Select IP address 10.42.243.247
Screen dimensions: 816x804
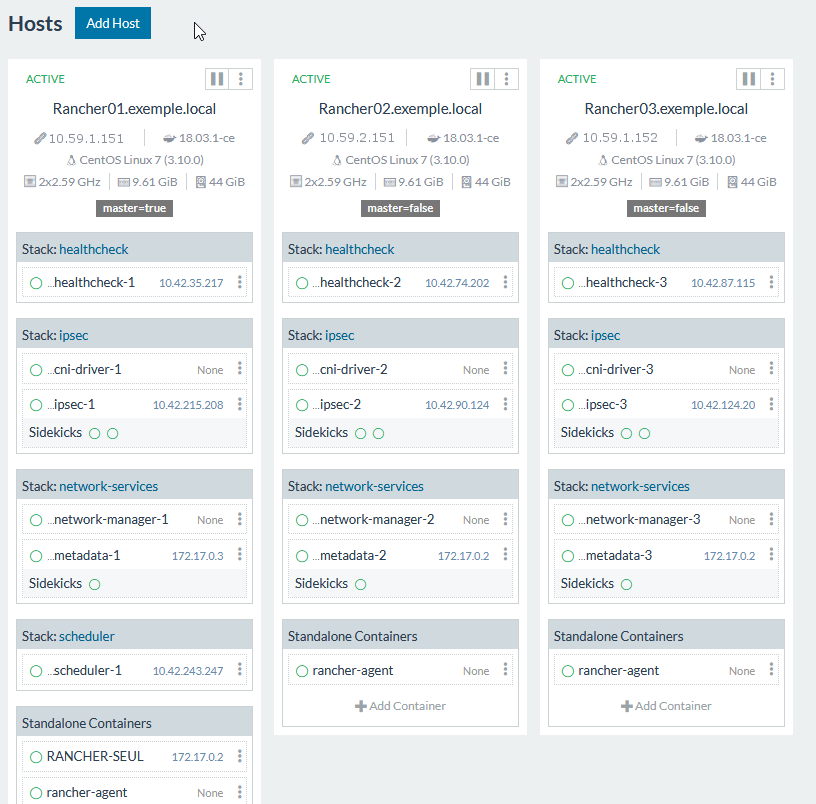point(188,671)
